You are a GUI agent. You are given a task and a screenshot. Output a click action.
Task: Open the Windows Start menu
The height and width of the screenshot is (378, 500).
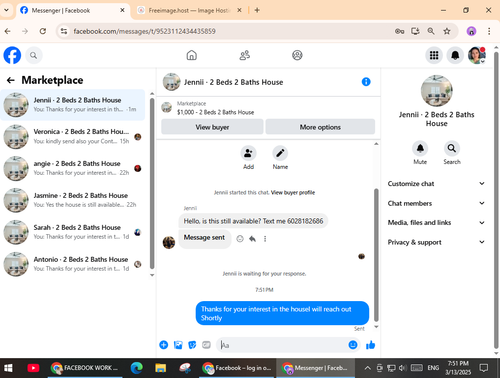(8, 368)
